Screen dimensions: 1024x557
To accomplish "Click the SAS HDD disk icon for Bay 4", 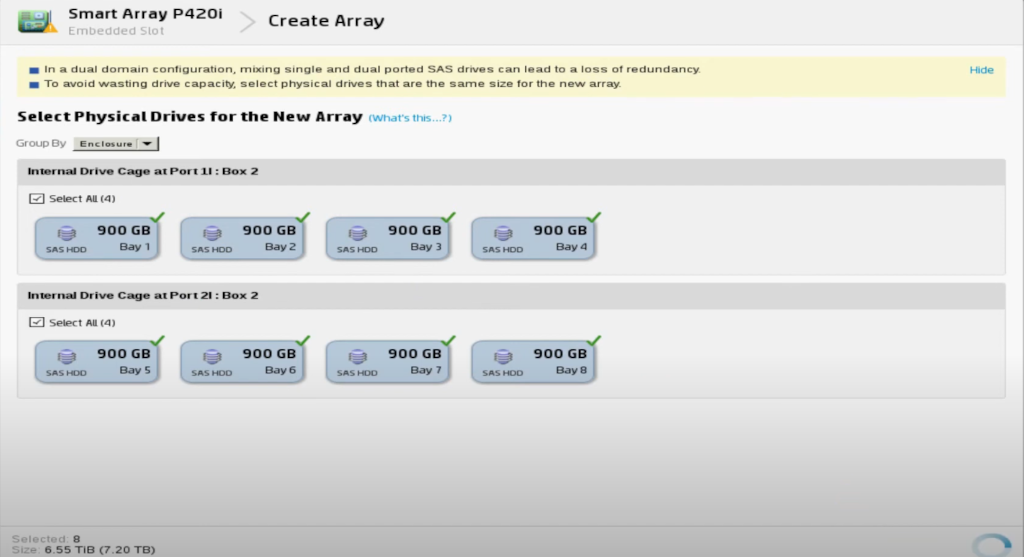I will click(x=503, y=232).
